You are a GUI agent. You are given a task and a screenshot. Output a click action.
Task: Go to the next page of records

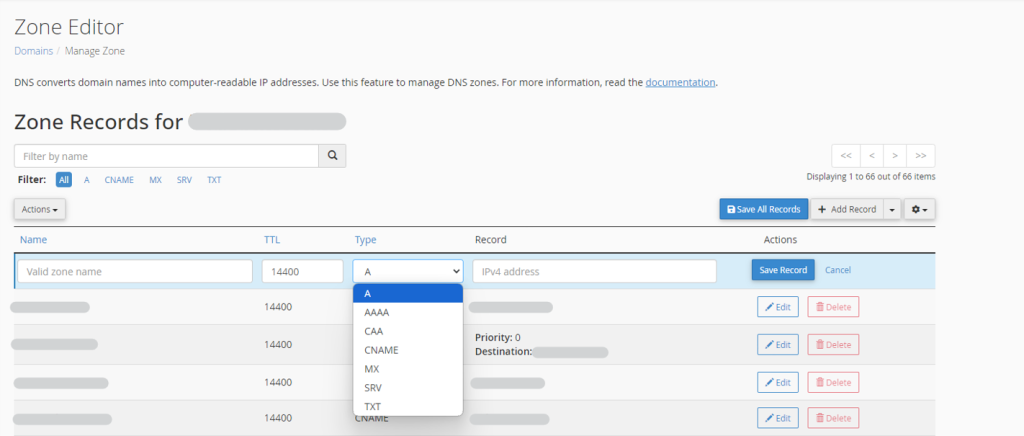click(896, 156)
